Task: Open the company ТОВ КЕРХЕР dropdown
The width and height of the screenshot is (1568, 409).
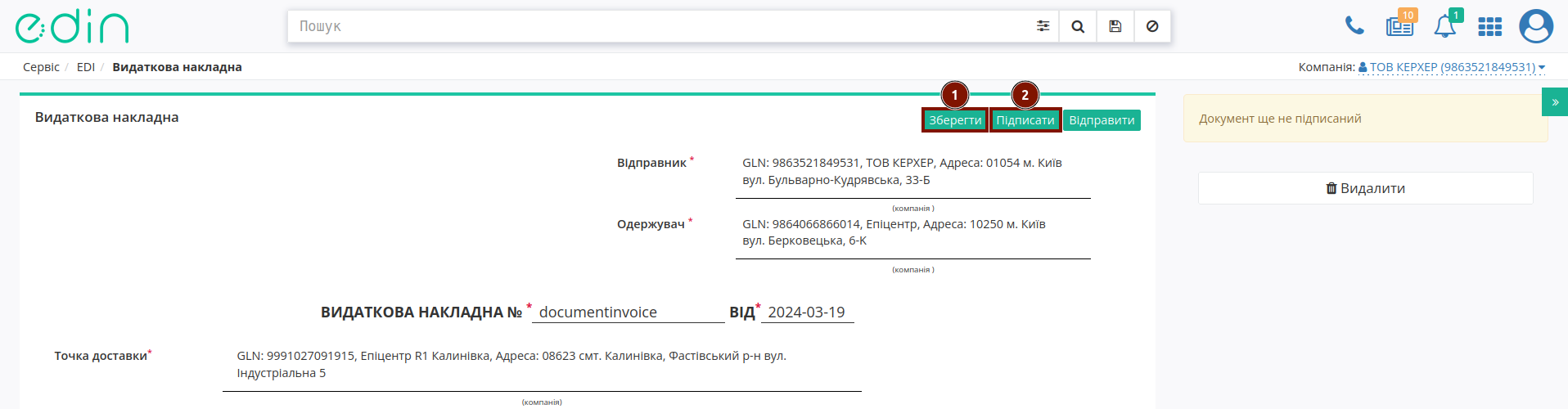Action: (1452, 67)
